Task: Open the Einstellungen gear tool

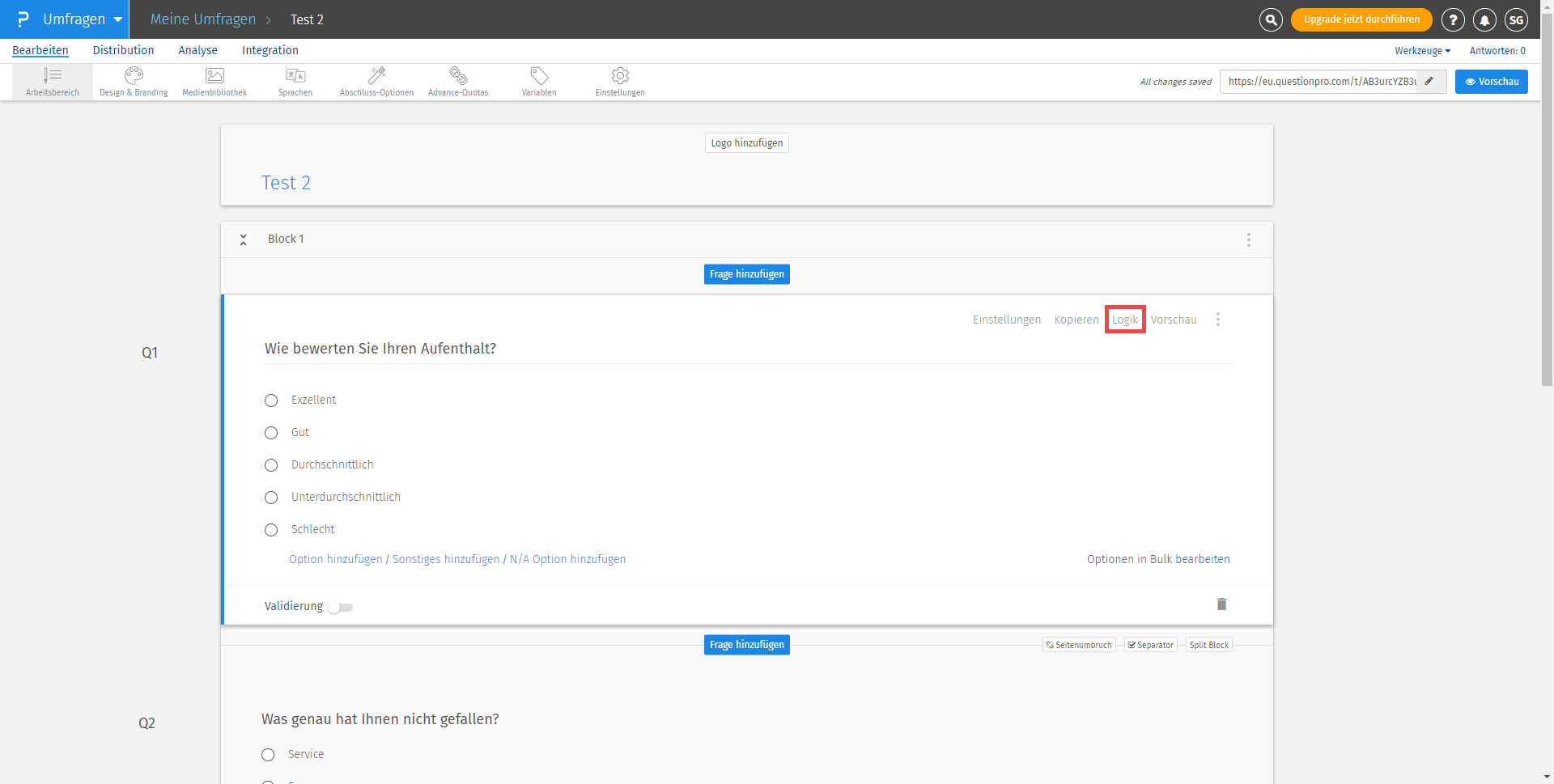Action: coord(620,82)
